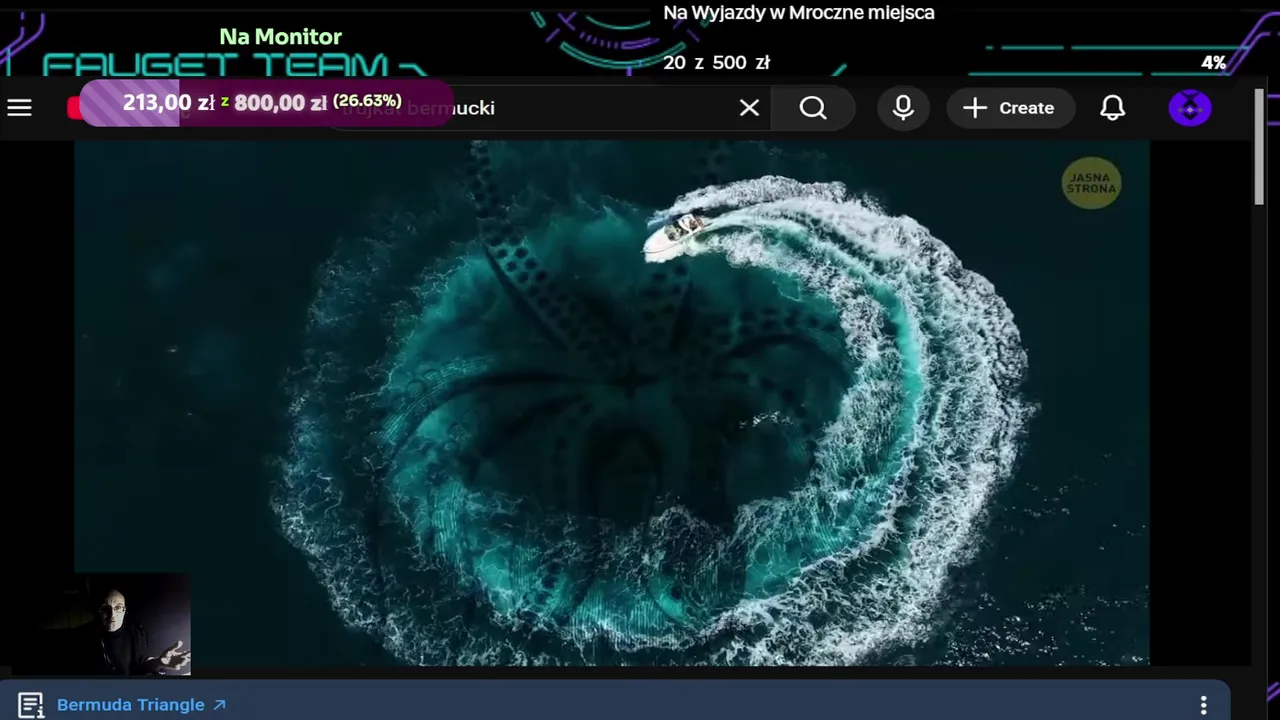Open the notifications bell

point(1113,108)
